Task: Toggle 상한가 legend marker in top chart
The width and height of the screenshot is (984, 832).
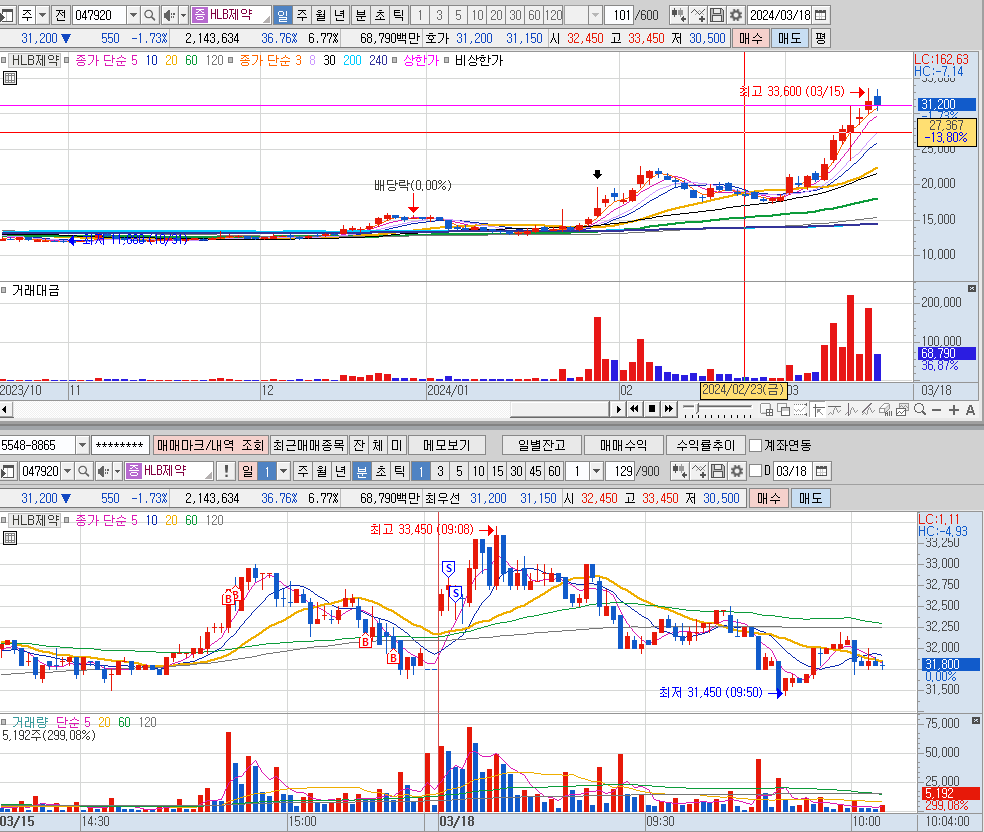Action: [395, 60]
